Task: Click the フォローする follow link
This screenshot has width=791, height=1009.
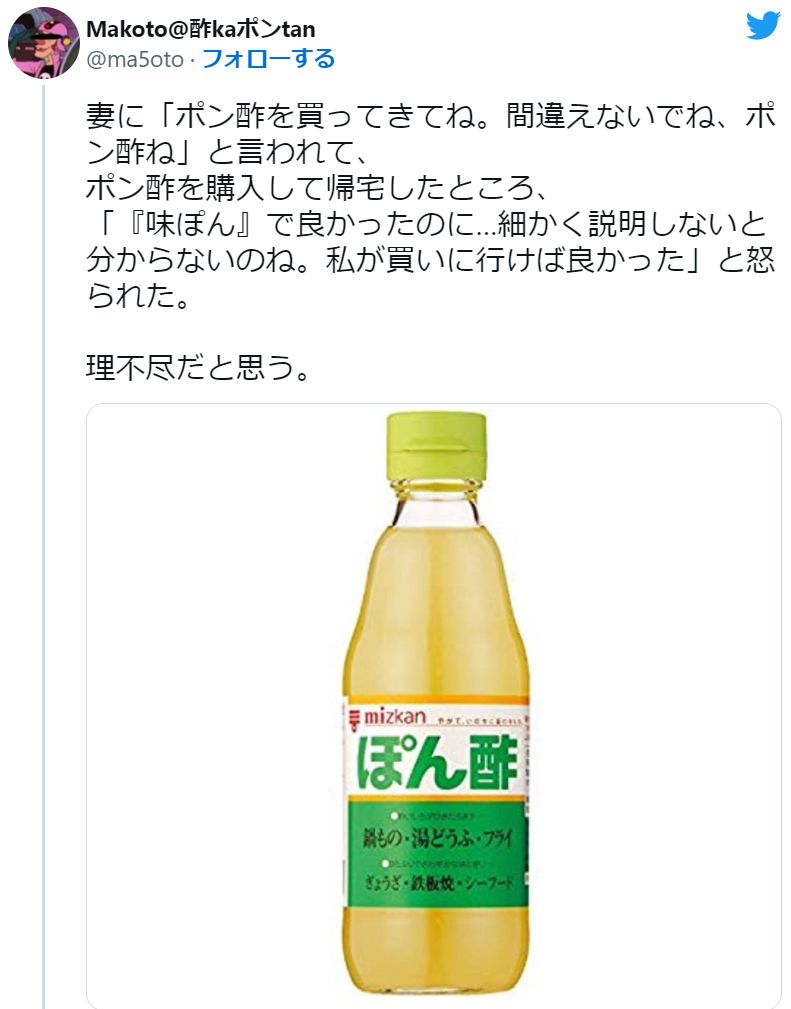Action: (269, 59)
